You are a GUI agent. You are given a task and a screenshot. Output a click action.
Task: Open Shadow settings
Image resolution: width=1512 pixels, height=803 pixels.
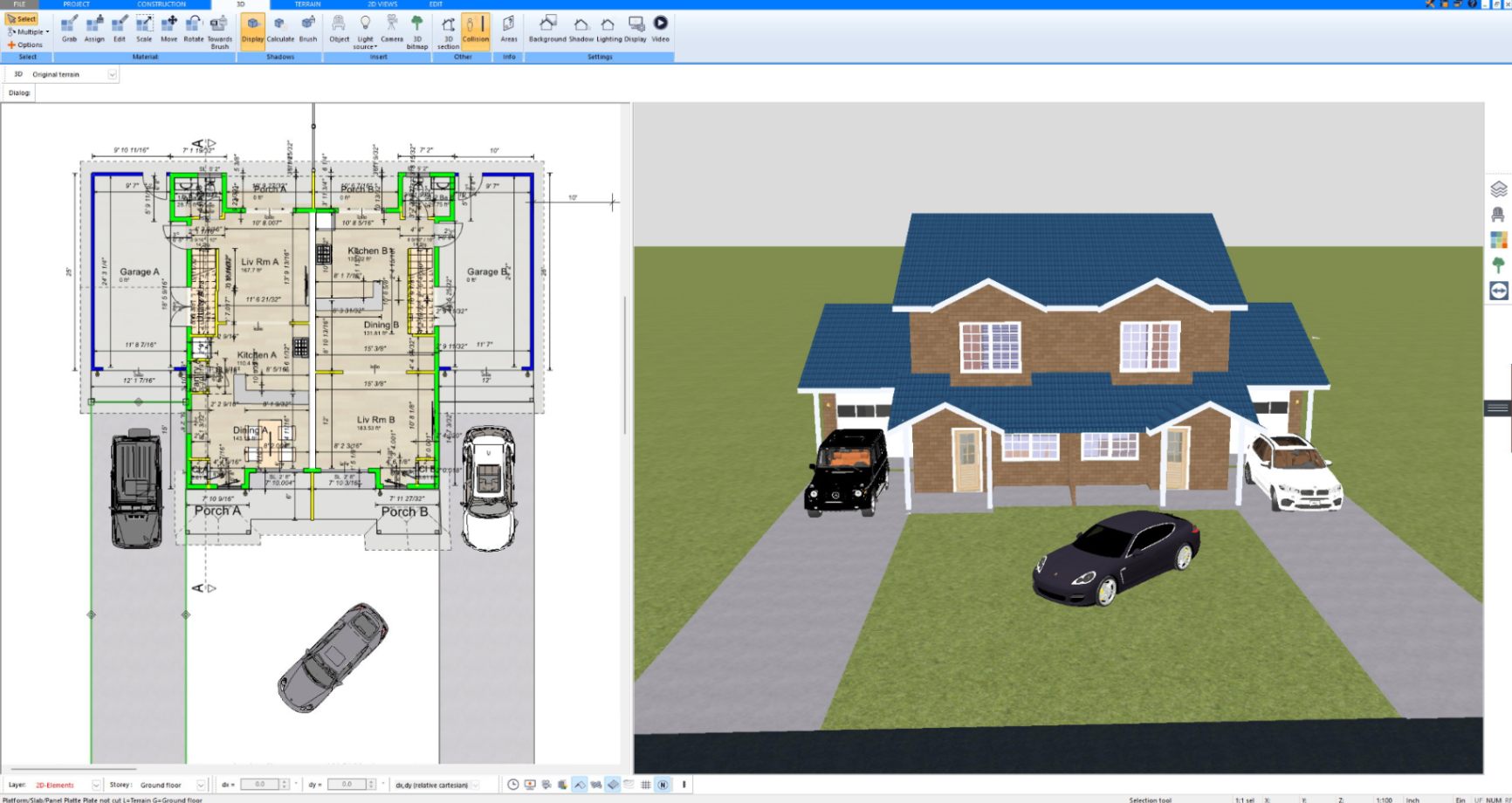[x=581, y=29]
